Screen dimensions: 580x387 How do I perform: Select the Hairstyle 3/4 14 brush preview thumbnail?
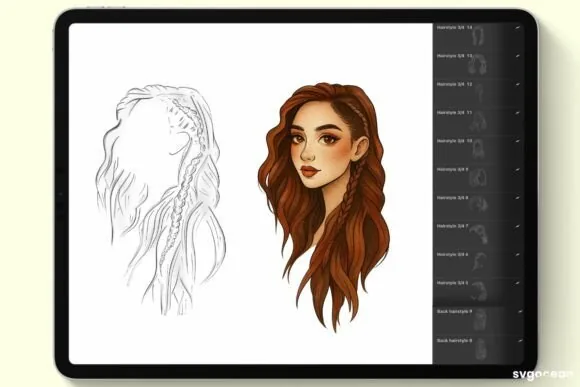tap(478, 36)
